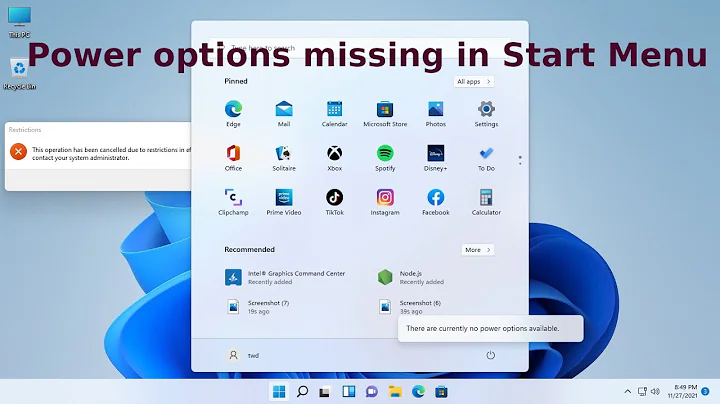Image resolution: width=720 pixels, height=404 pixels.
Task: Open Microsoft Store pinned app
Action: tap(385, 113)
